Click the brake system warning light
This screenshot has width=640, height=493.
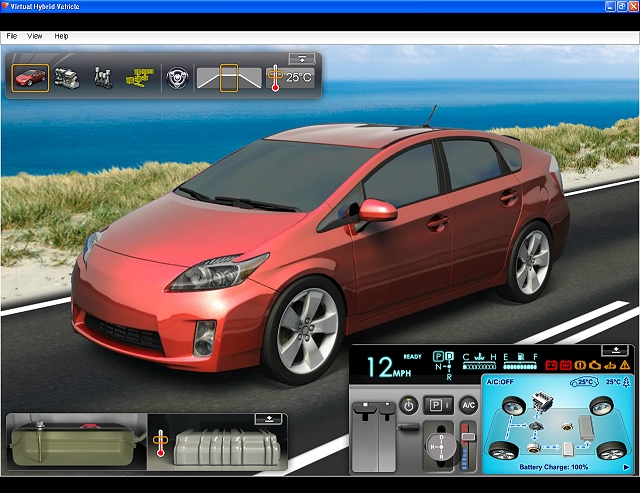[x=580, y=365]
